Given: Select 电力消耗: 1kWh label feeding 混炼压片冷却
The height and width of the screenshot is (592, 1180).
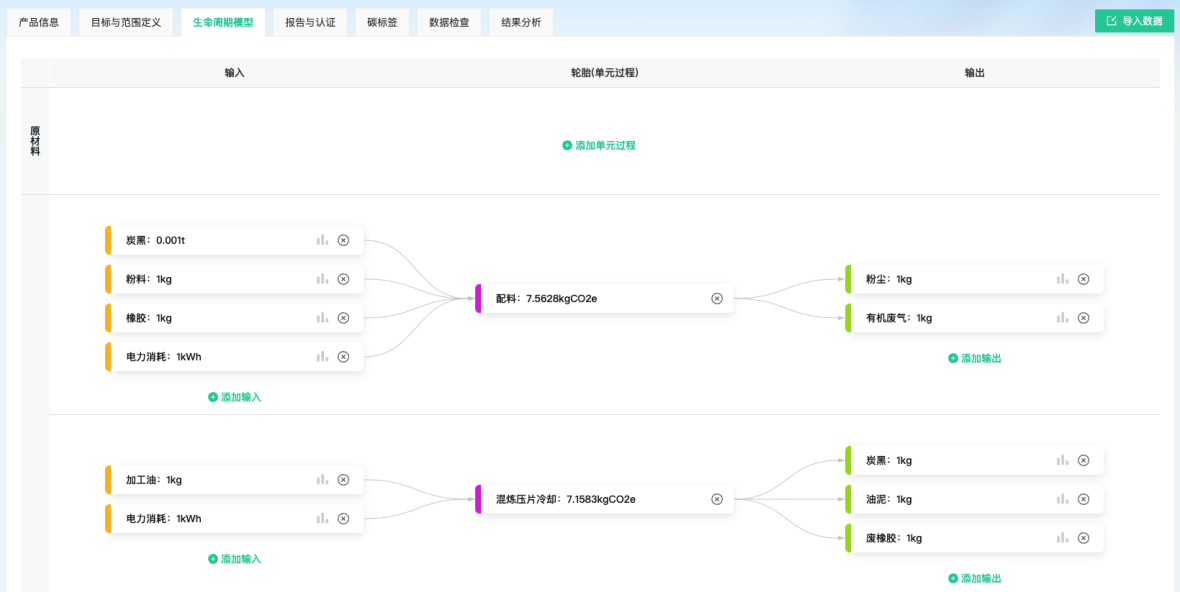Looking at the screenshot, I should point(163,518).
